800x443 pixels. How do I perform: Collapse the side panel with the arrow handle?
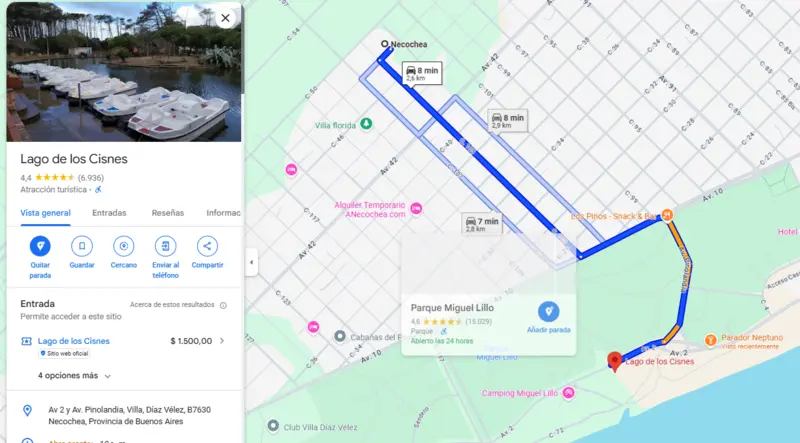[251, 262]
